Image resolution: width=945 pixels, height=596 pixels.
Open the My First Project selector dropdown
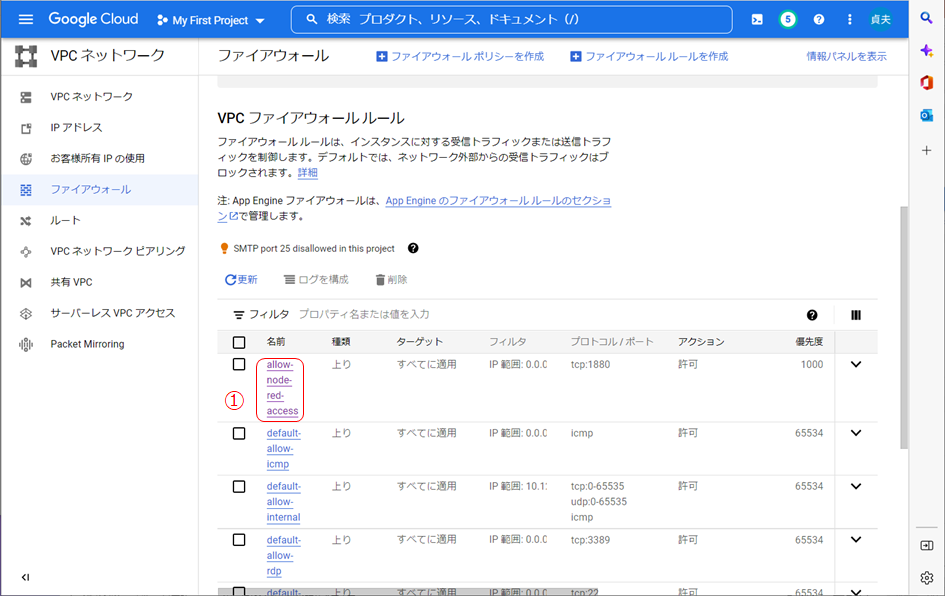211,20
